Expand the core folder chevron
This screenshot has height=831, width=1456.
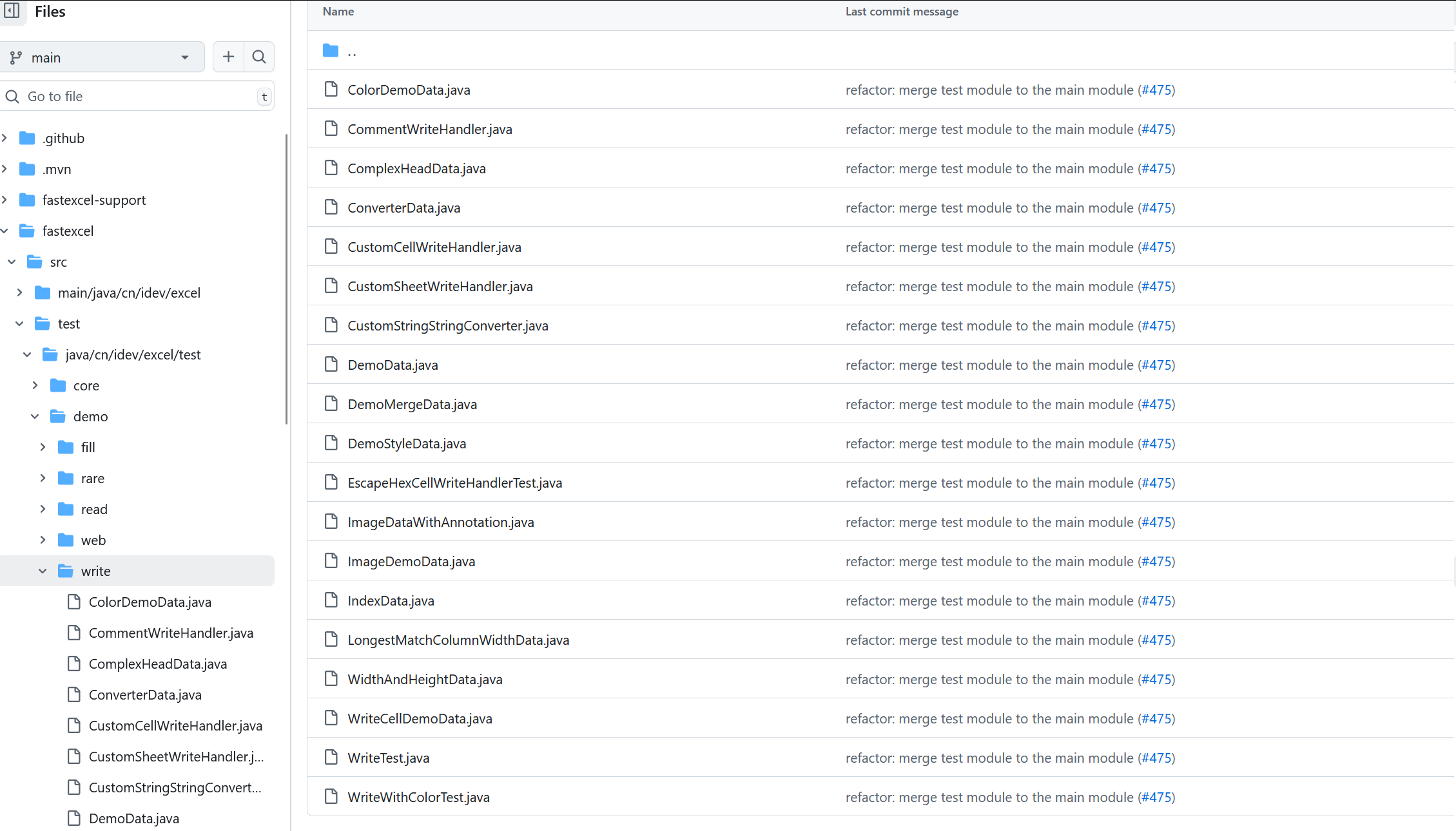coord(35,385)
